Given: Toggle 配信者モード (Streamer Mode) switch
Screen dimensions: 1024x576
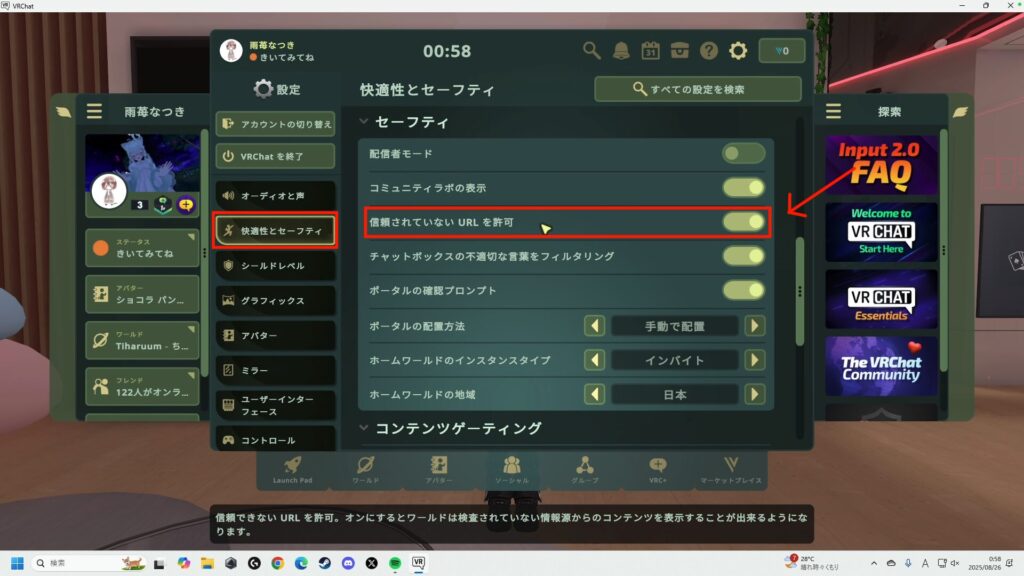Looking at the screenshot, I should [x=743, y=154].
